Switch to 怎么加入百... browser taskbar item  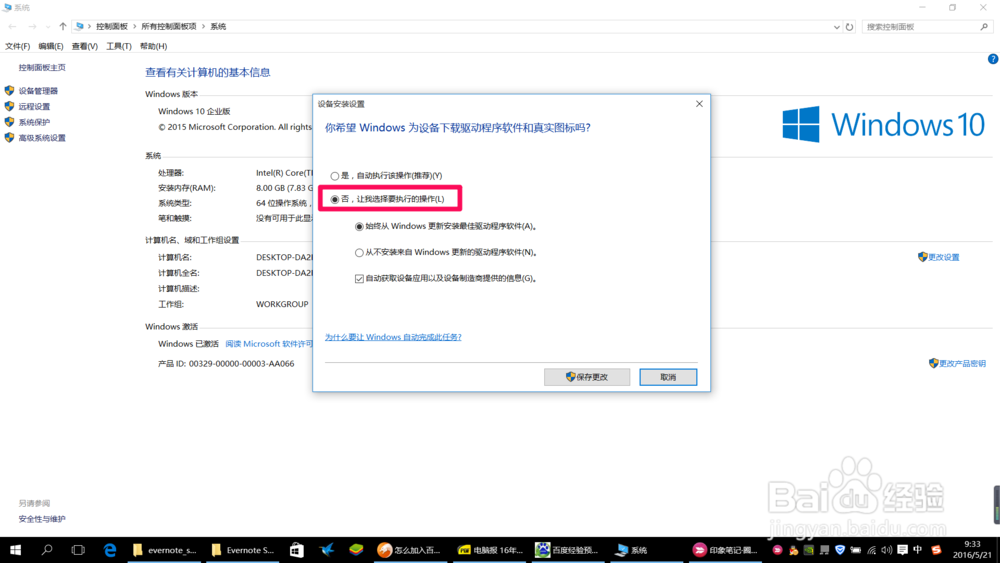point(409,550)
